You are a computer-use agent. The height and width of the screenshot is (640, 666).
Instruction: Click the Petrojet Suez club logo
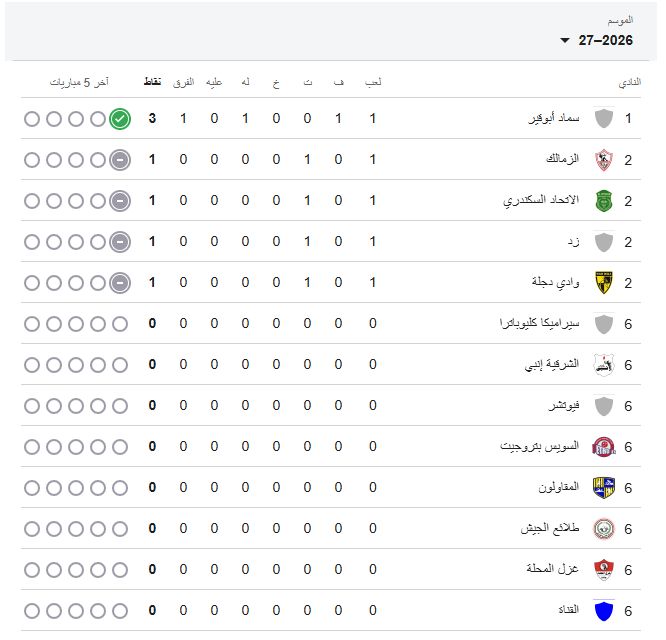[x=604, y=447]
